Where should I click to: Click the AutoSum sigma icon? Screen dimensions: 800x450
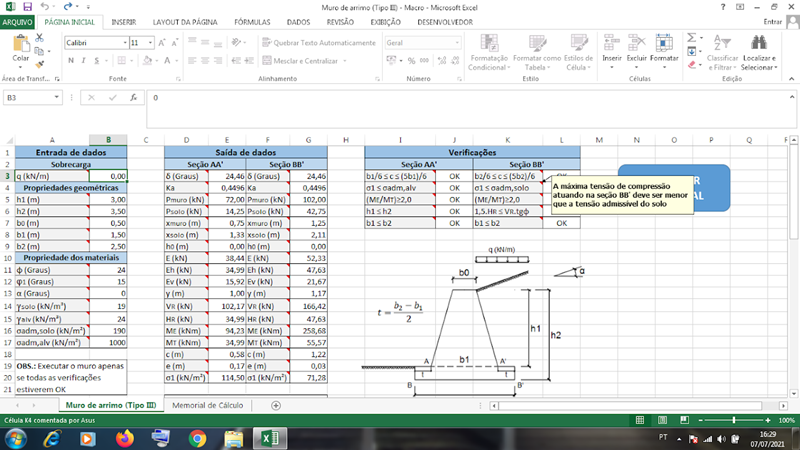click(691, 38)
